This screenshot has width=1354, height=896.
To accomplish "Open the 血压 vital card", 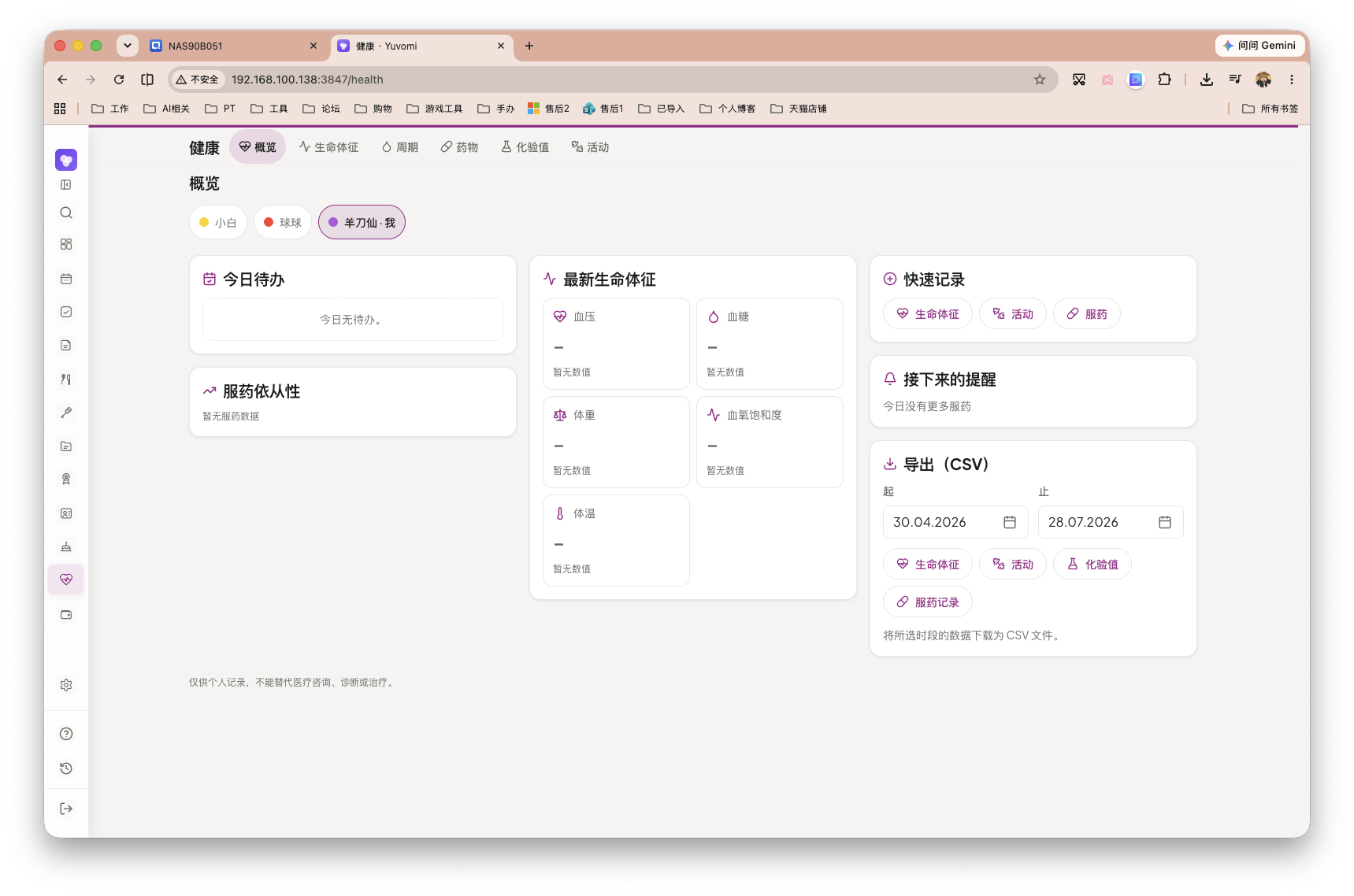I will click(616, 343).
